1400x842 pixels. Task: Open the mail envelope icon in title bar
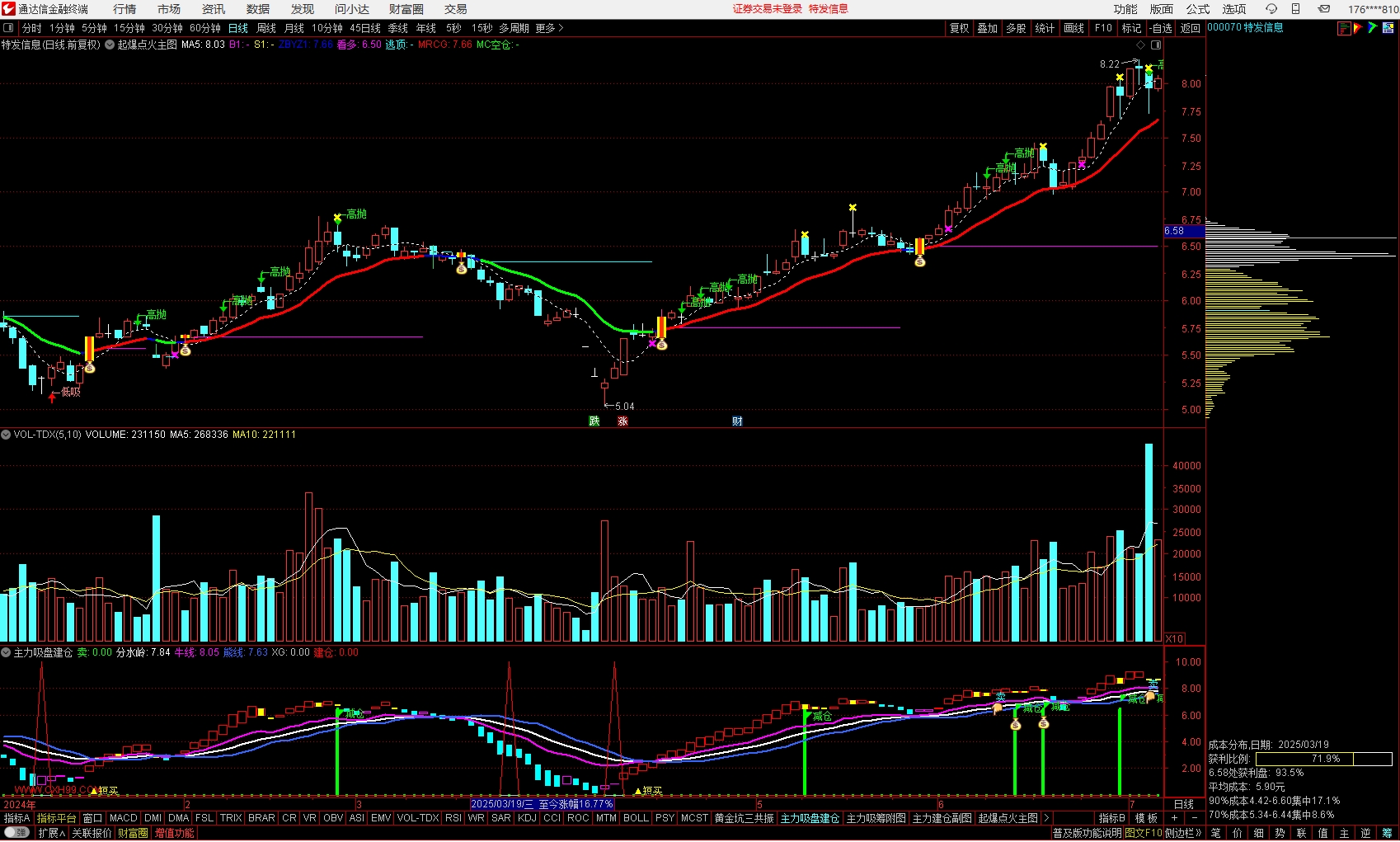tap(1323, 9)
